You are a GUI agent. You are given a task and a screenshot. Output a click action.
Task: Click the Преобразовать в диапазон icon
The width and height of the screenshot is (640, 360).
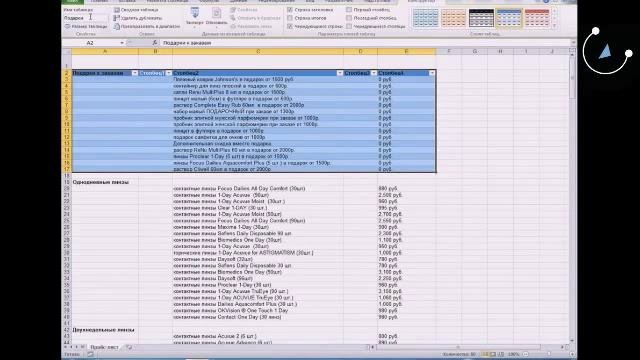(117, 26)
